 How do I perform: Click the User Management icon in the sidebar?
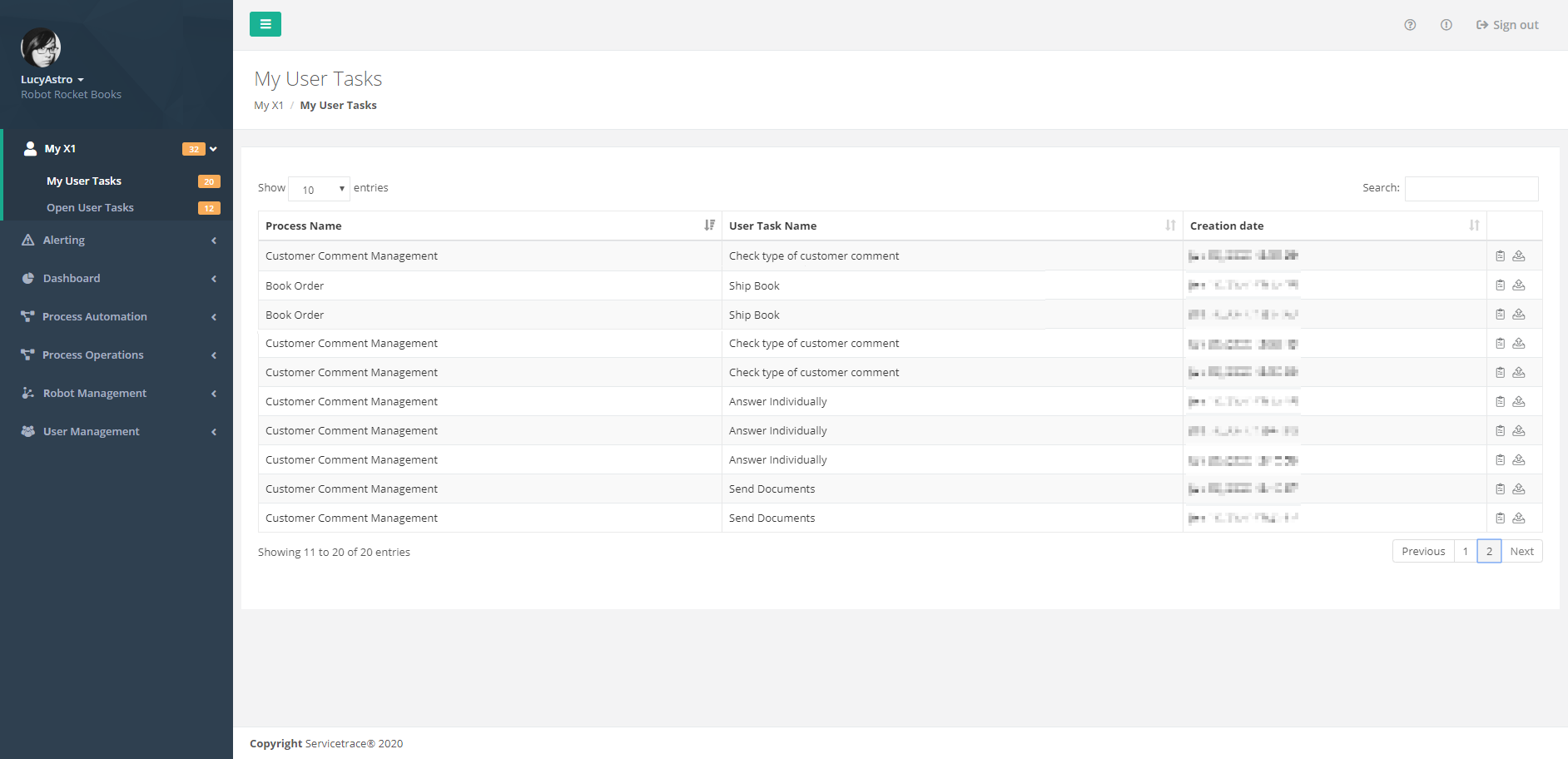(x=27, y=431)
